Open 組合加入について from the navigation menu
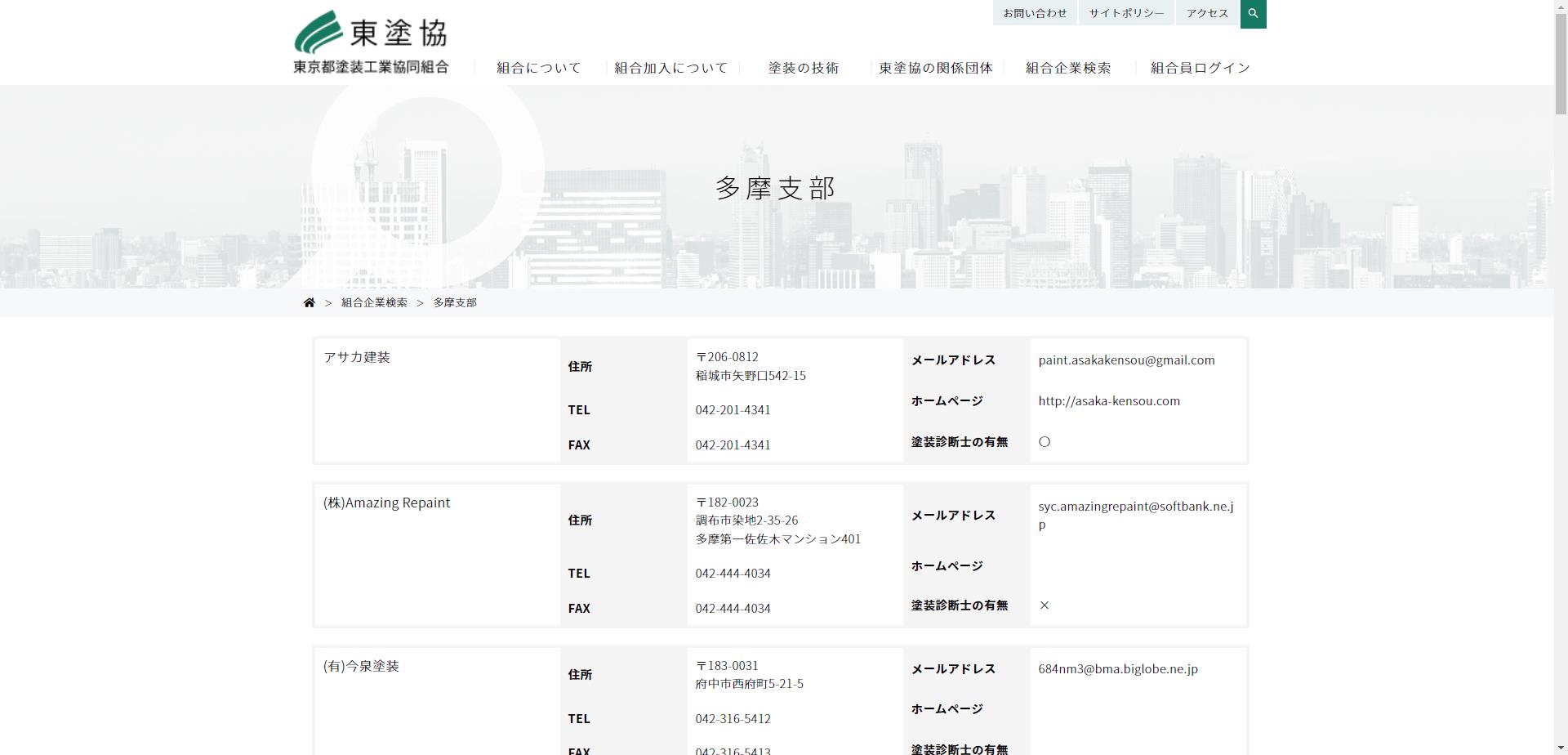 click(670, 68)
